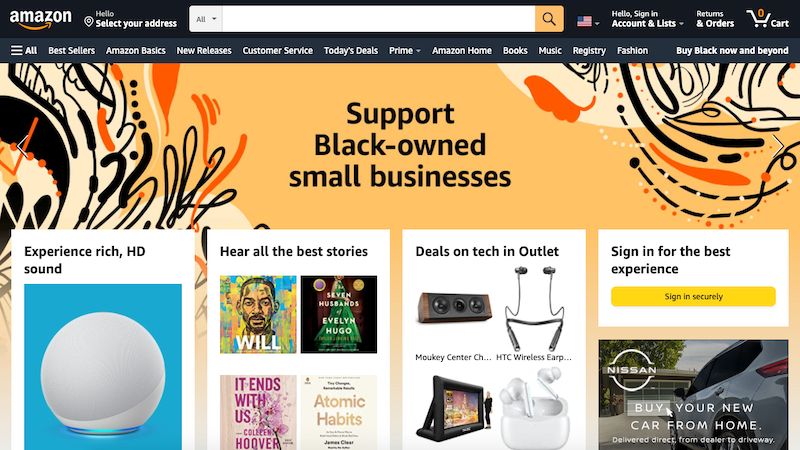Screen dimensions: 800x450
Task: Expand the All search category dropdown
Action: pos(206,19)
